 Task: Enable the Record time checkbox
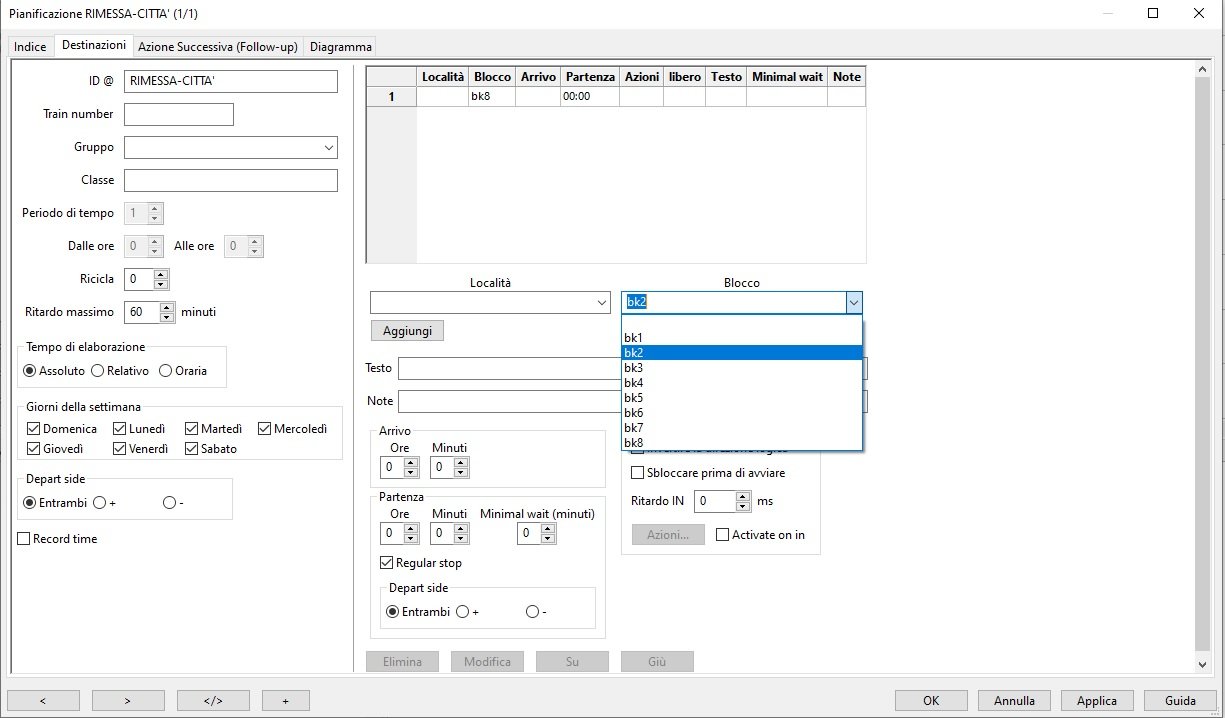(24, 539)
